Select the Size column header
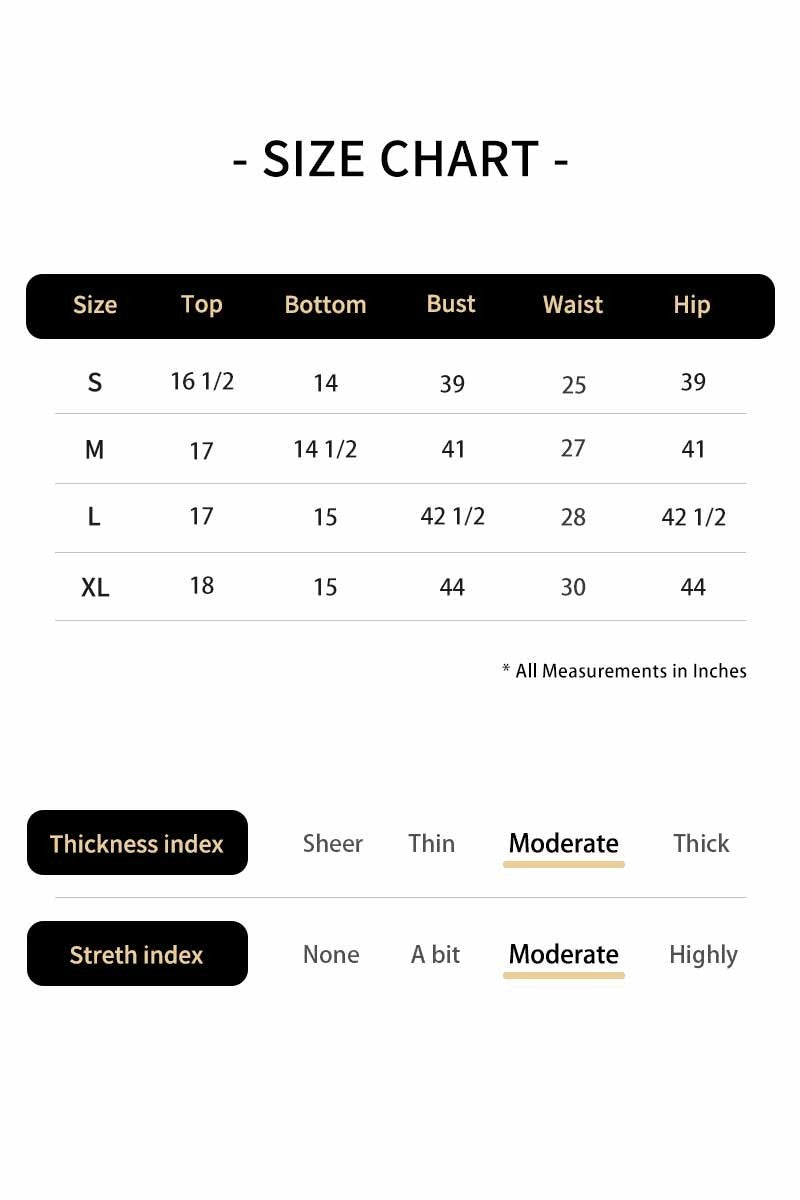Screen dimensions: 800x1200 [95, 305]
